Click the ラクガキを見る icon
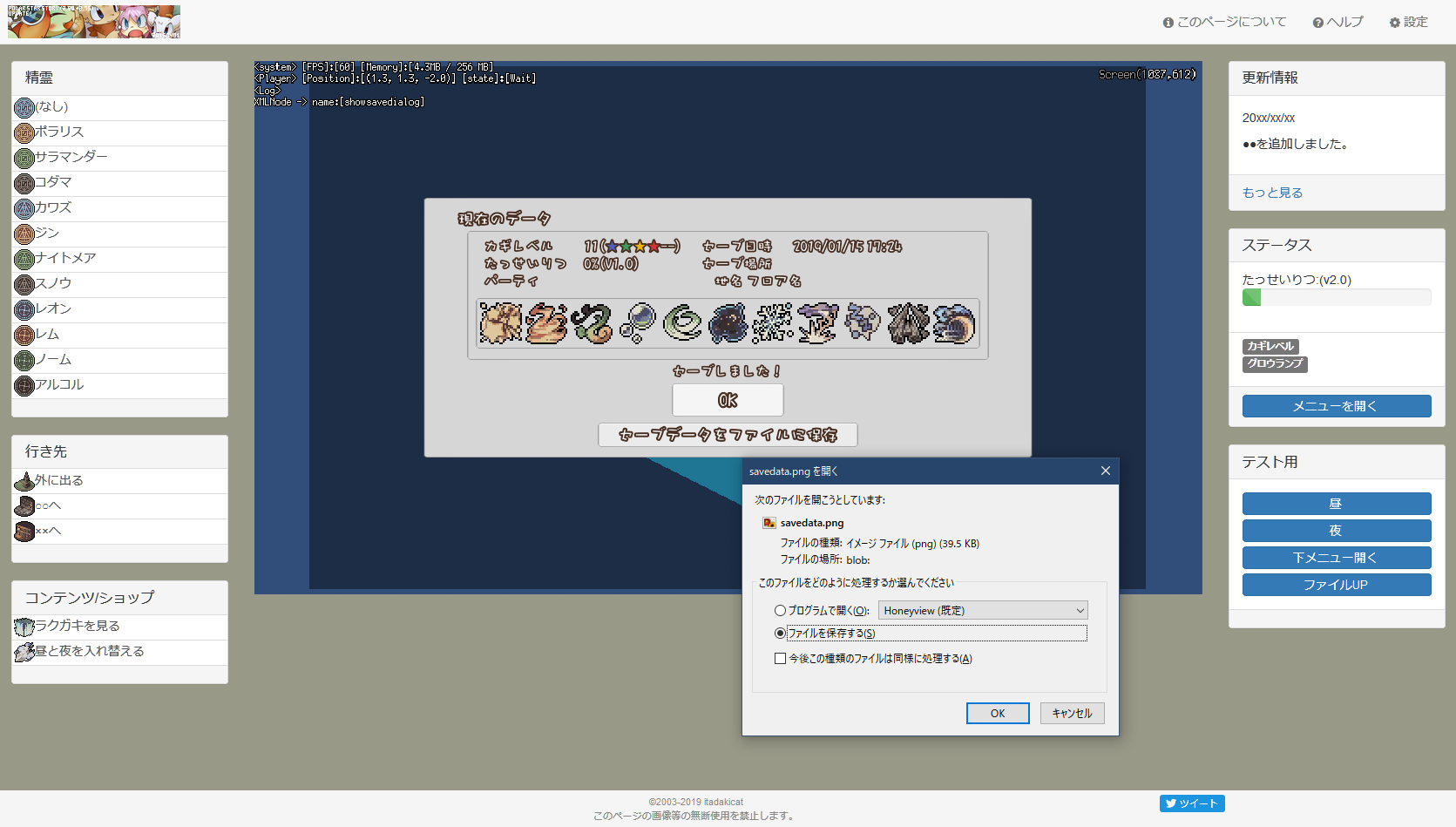 (24, 627)
